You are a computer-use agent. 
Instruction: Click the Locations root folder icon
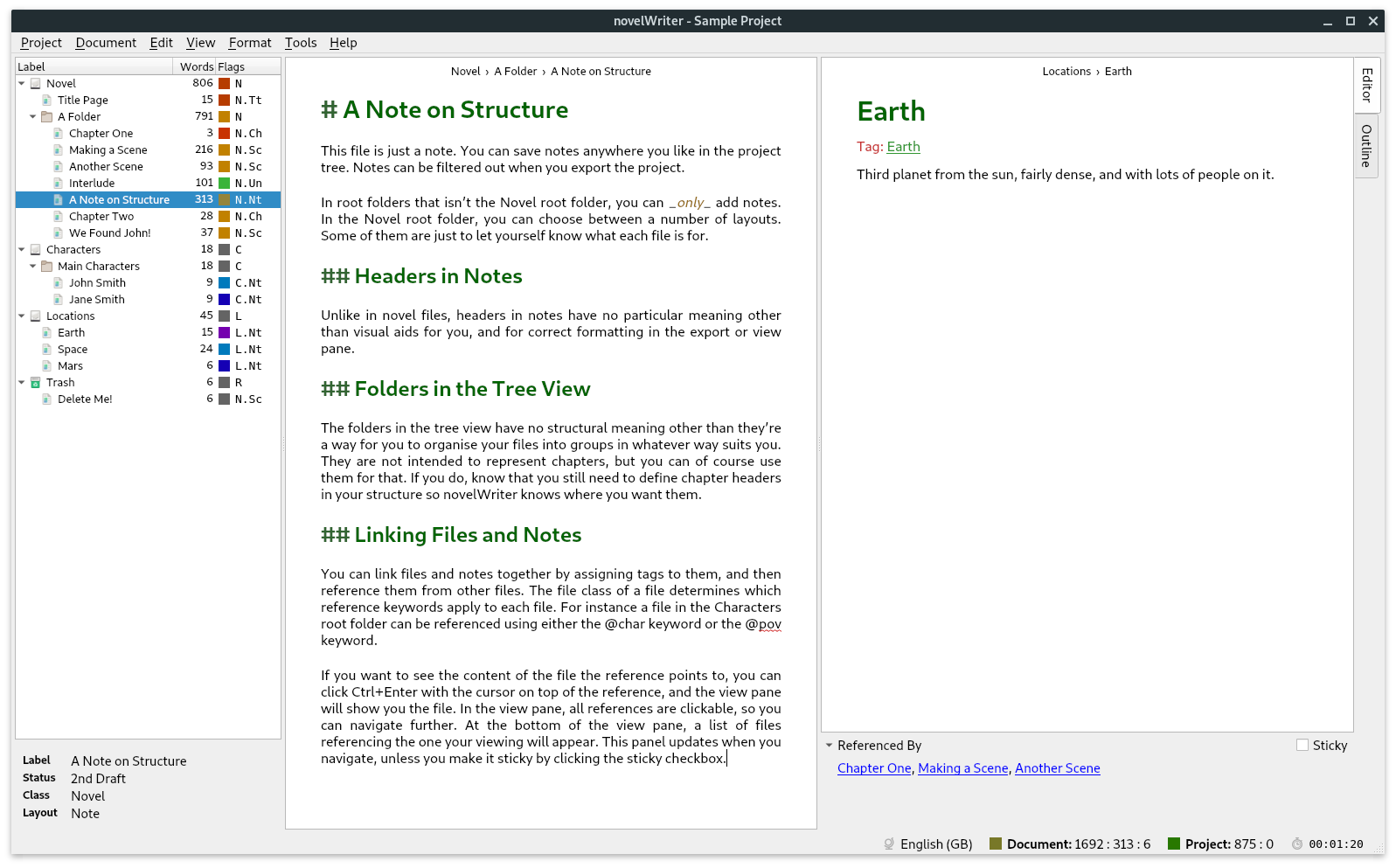coord(36,316)
